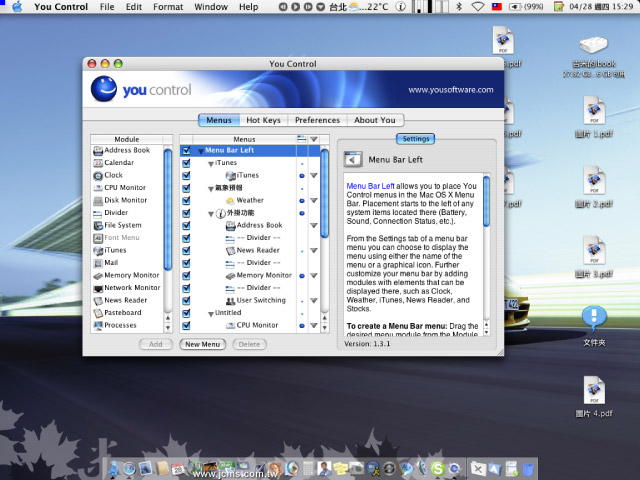Click the circled info icon in menu bar
640x480 pixels.
click(x=401, y=7)
